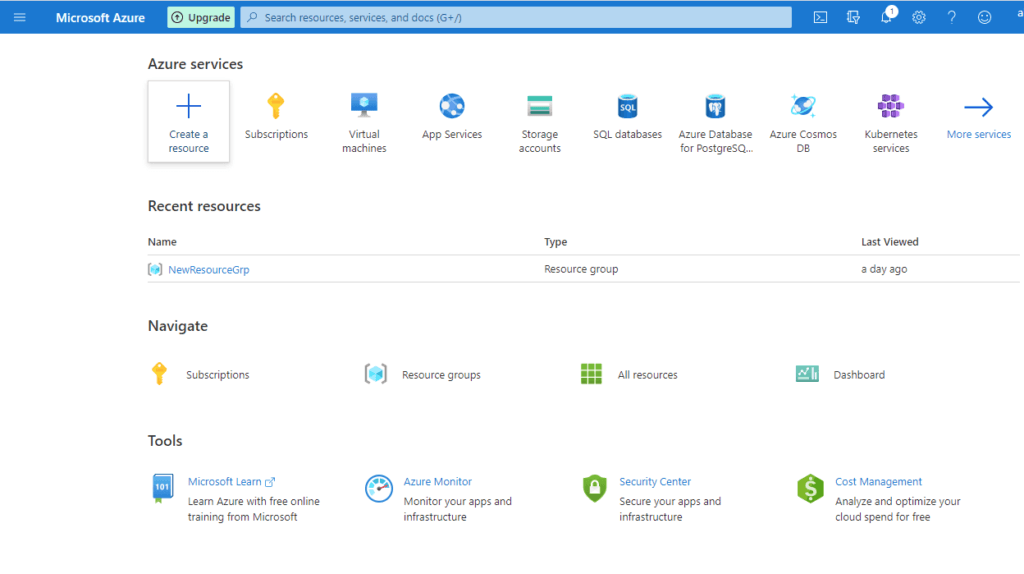Click Resource groups label
Image resolution: width=1024 pixels, height=574 pixels.
click(441, 375)
